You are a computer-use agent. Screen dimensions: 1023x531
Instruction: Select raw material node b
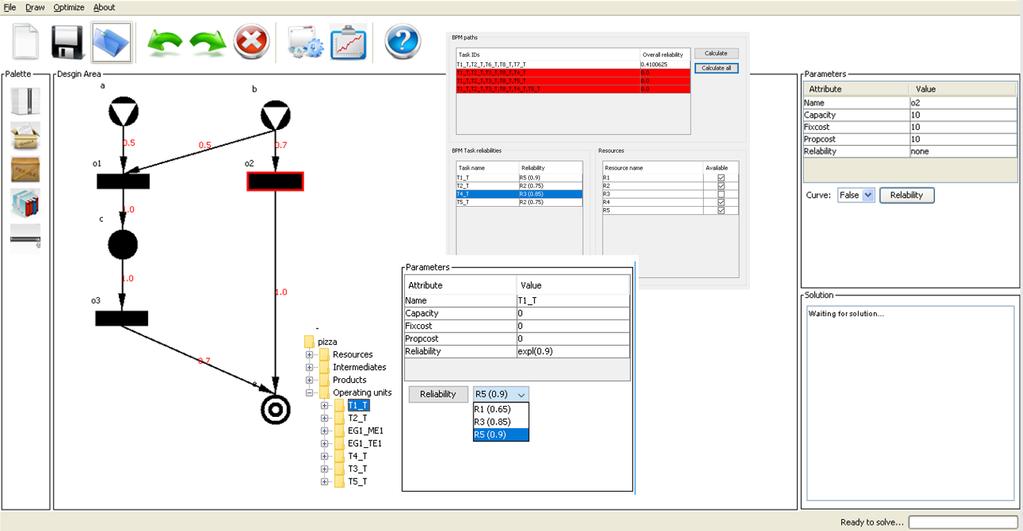tap(275, 115)
